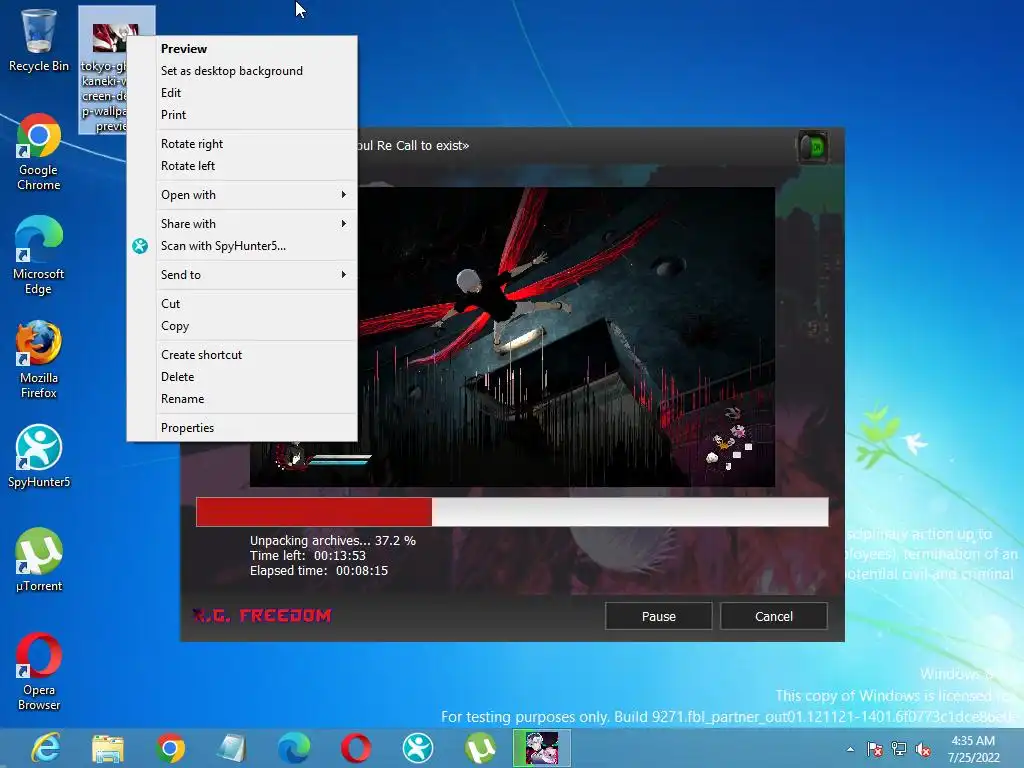Viewport: 1024px width, 768px height.
Task: Open the µTorrent desktop shortcut
Action: pos(39,560)
